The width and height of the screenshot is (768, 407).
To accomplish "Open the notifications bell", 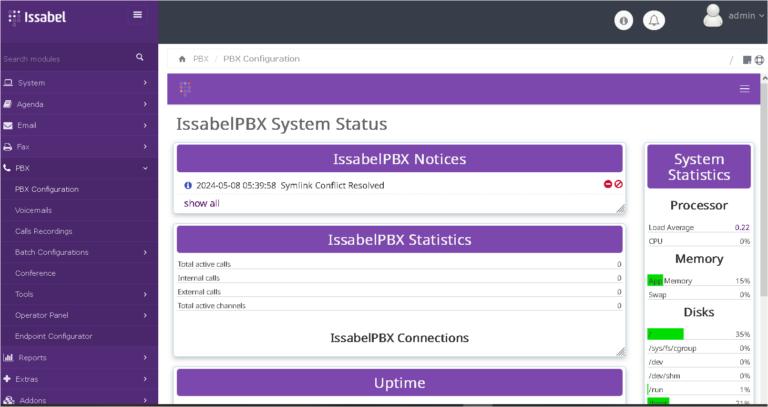I will click(x=654, y=20).
